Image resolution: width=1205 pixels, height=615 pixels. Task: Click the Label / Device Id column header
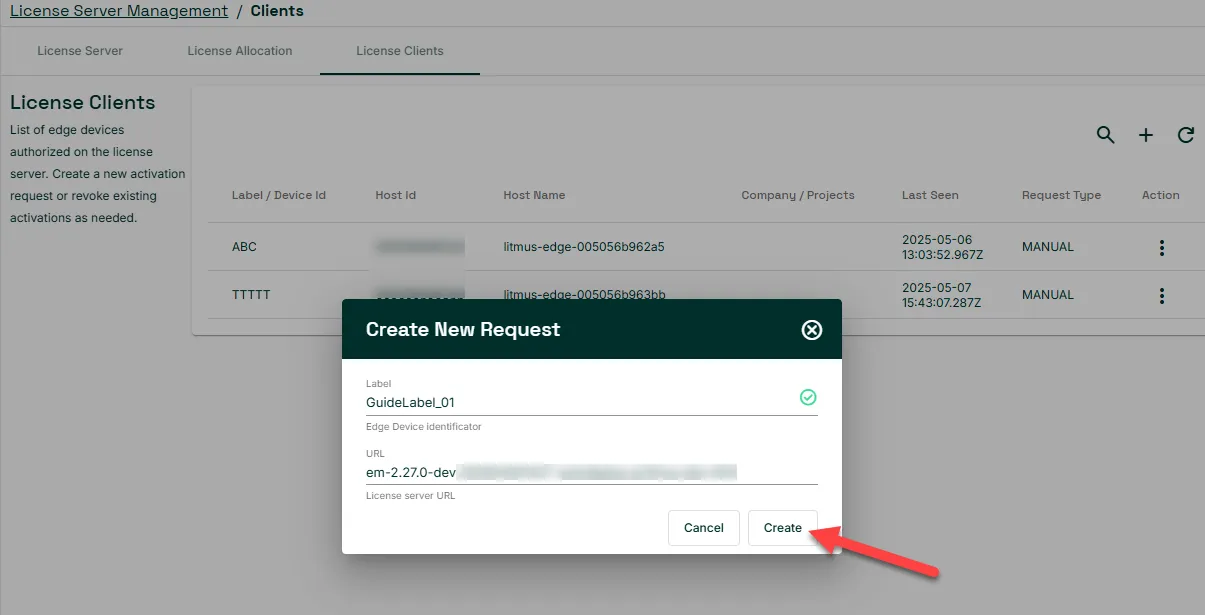(x=279, y=195)
